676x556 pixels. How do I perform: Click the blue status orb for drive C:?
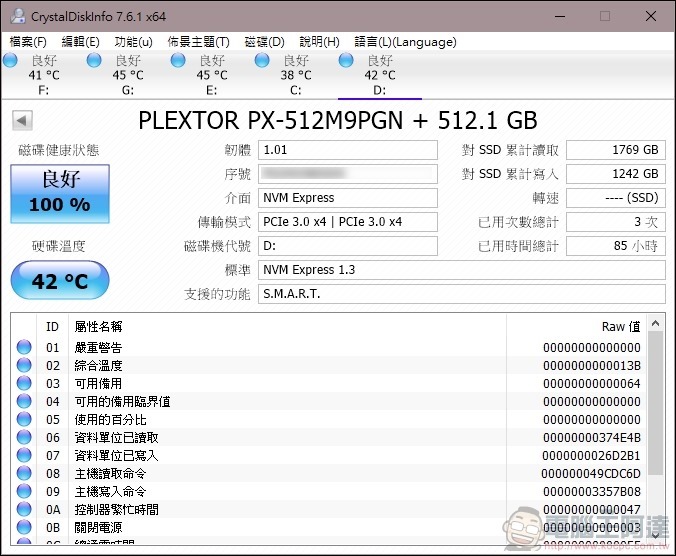coord(262,60)
